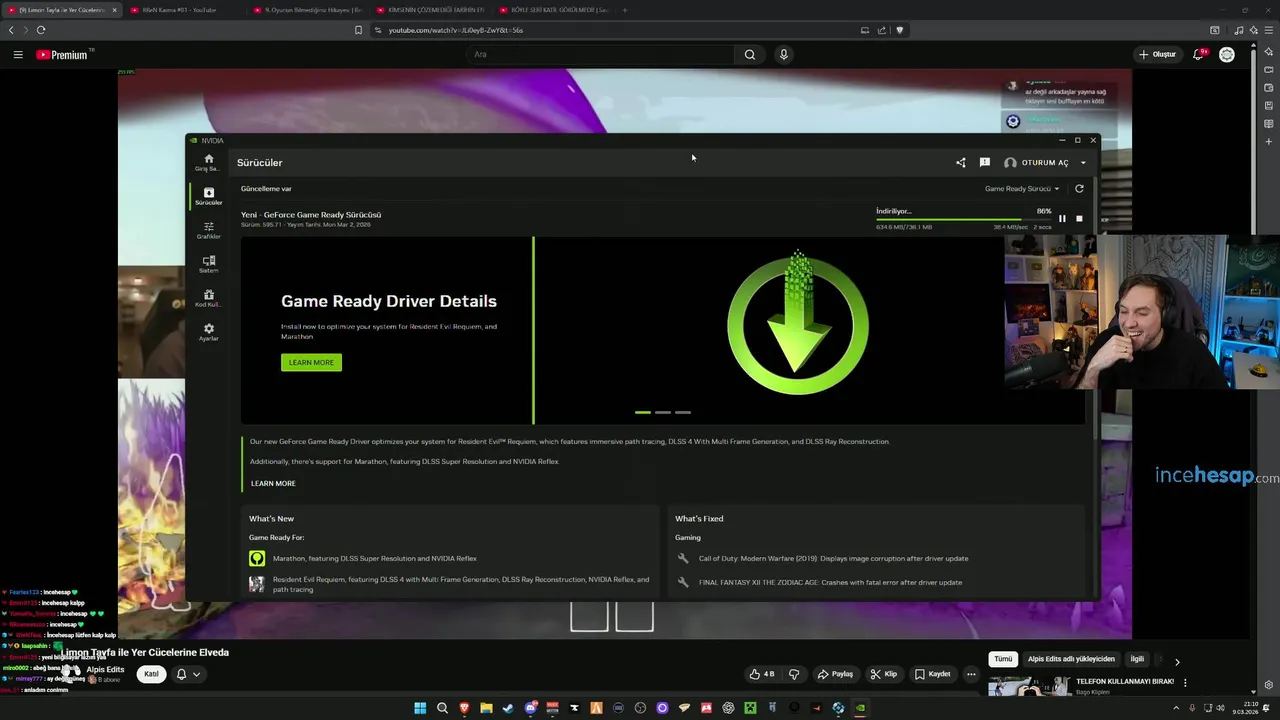Screen dimensions: 1280x720
Task: Select the 'Tümü' filter chip
Action: pyautogui.click(x=1003, y=659)
